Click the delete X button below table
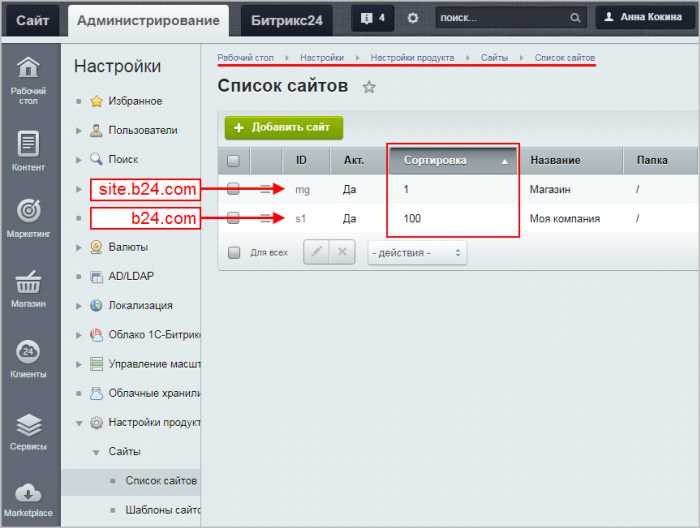The width and height of the screenshot is (700, 528). coord(342,252)
